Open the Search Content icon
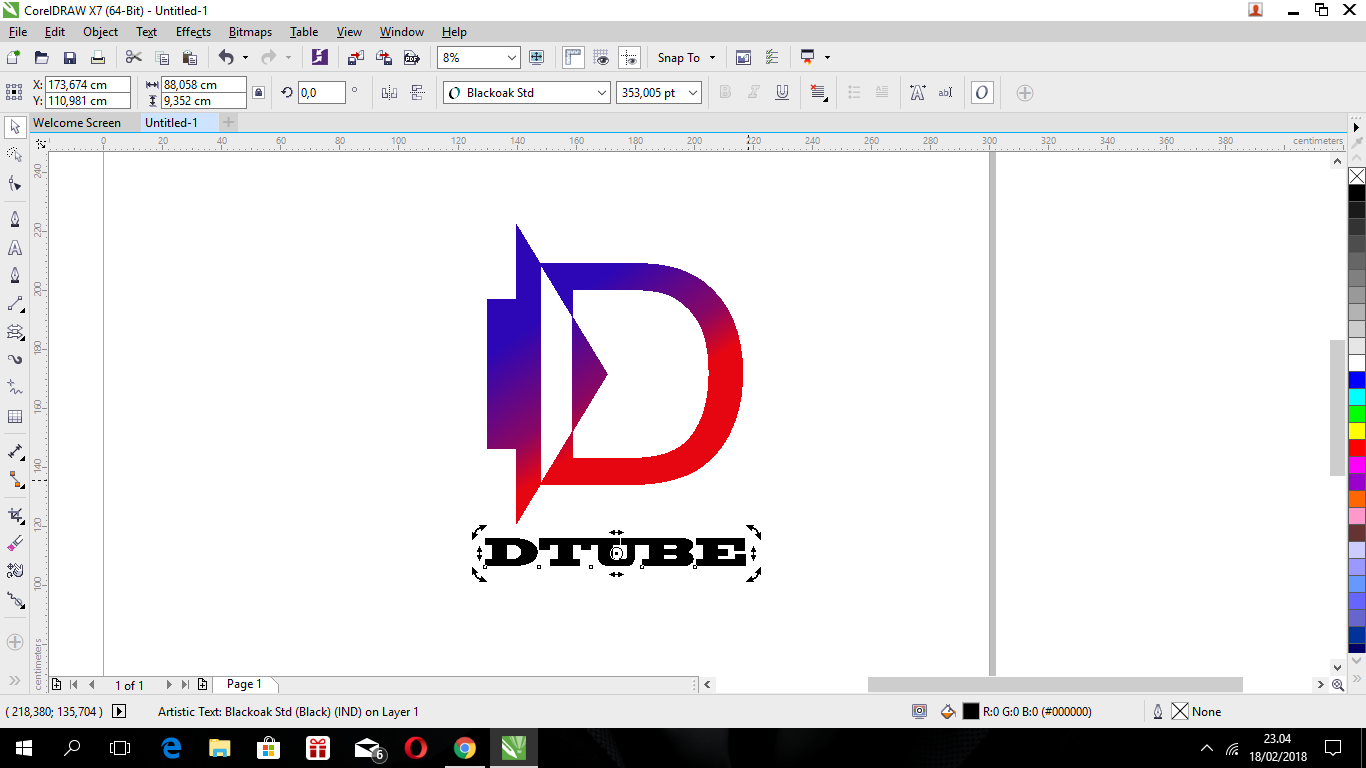 point(319,58)
